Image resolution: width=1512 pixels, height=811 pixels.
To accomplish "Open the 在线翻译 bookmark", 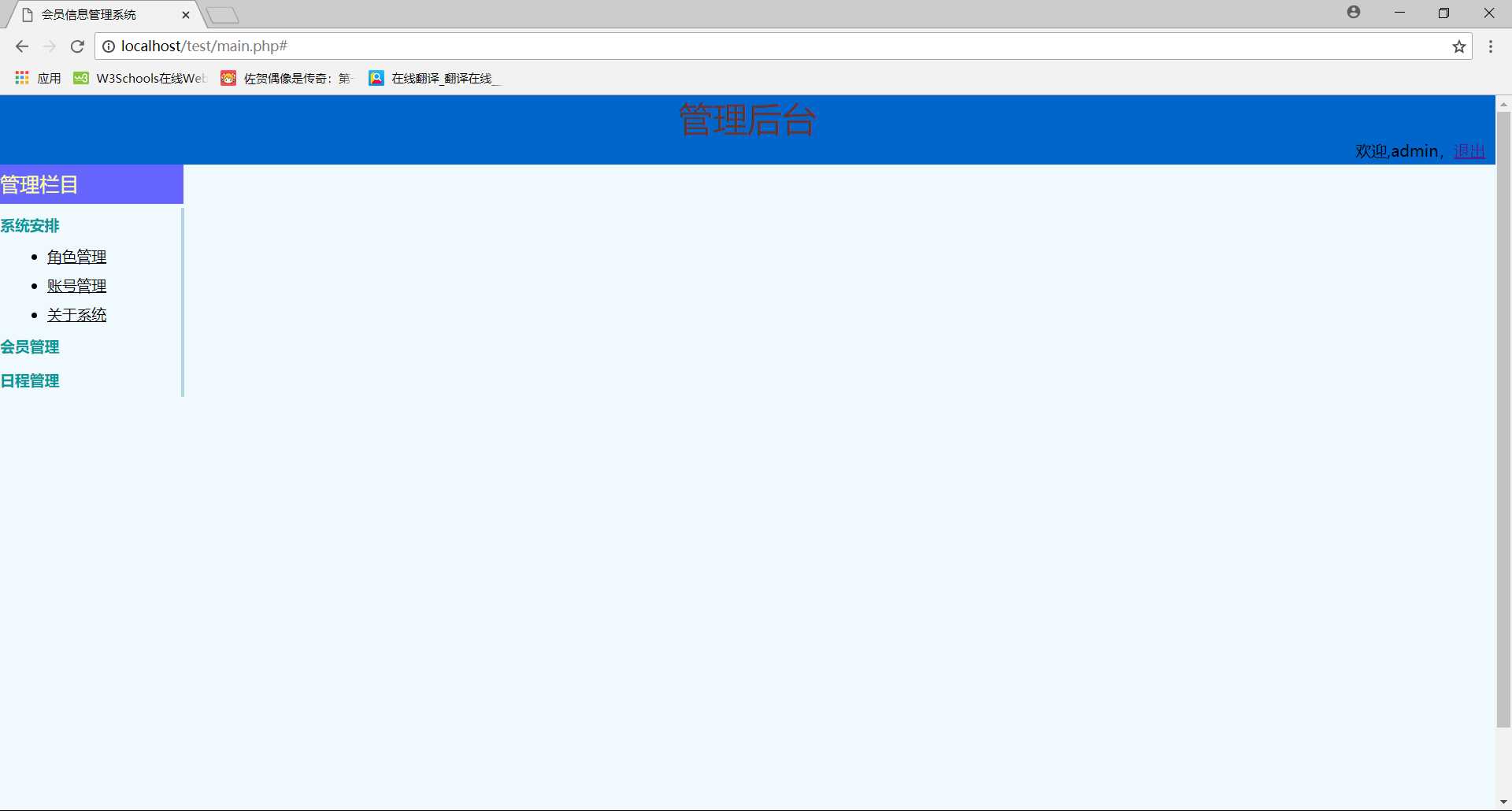I will coord(434,78).
